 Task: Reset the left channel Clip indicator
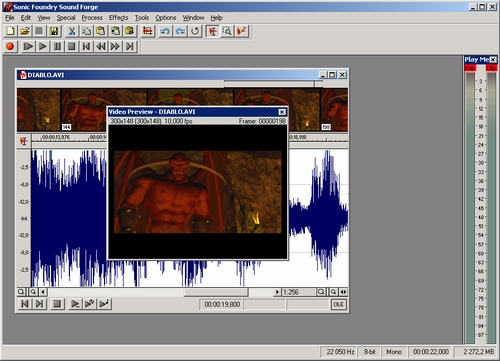coord(470,68)
